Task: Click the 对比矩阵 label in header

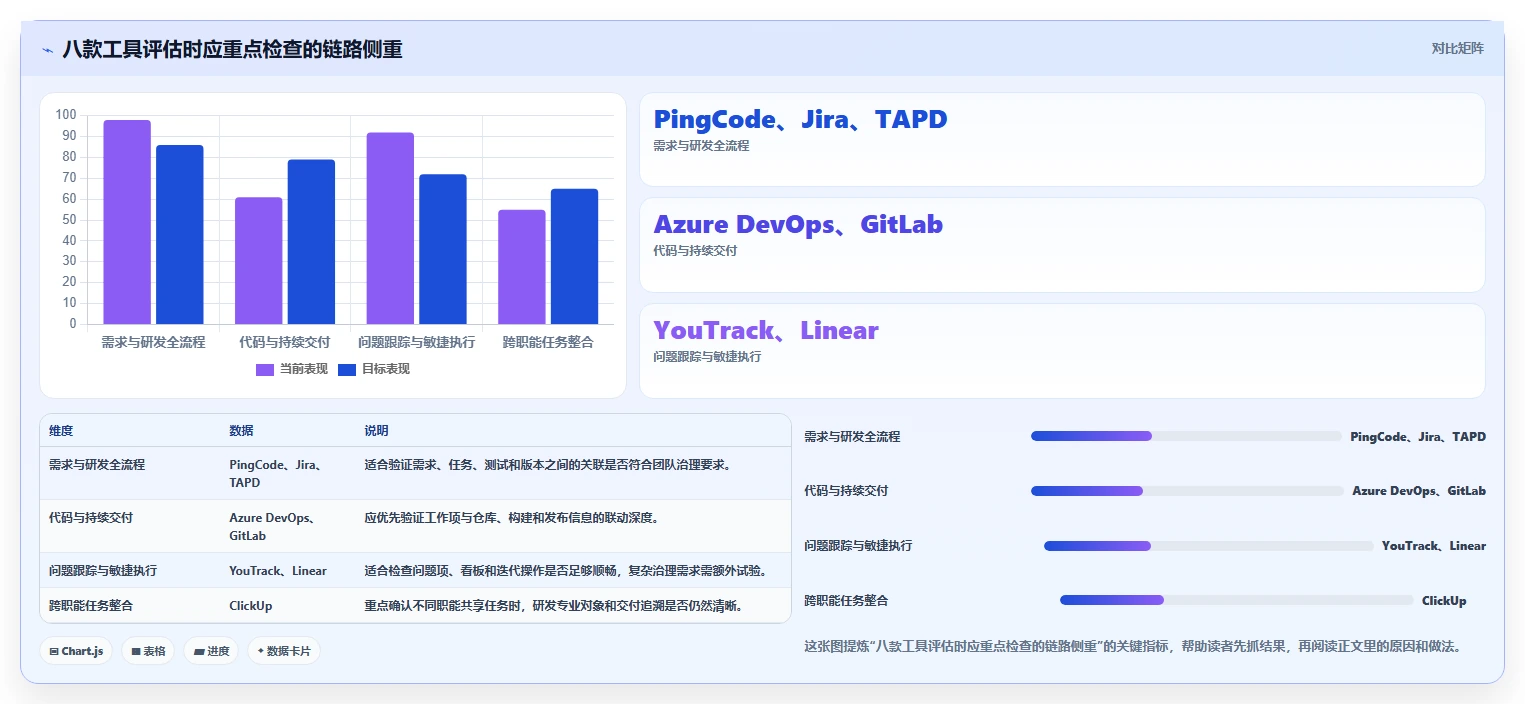Action: [x=1457, y=48]
